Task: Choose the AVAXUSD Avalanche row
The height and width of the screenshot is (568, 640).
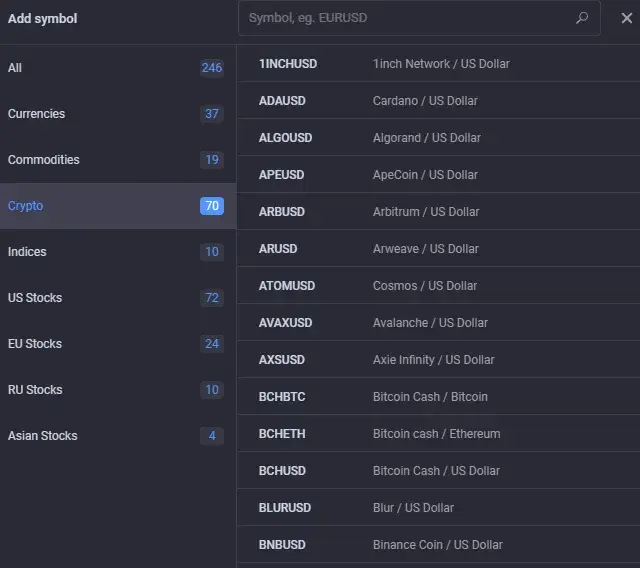Action: pyautogui.click(x=438, y=323)
